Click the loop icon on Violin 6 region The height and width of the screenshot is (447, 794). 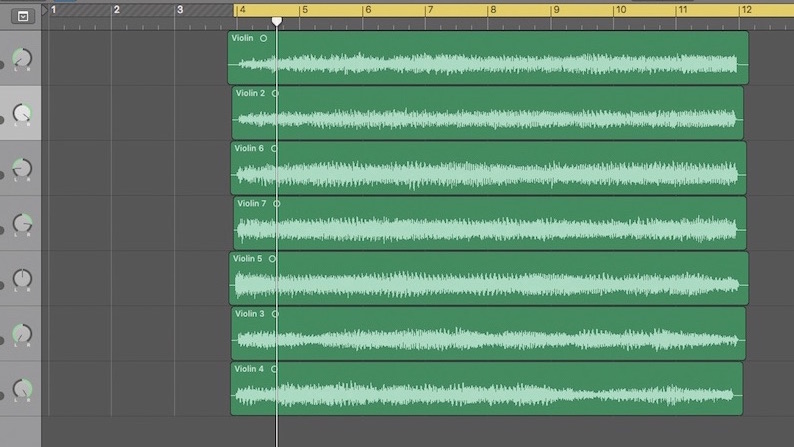point(274,148)
